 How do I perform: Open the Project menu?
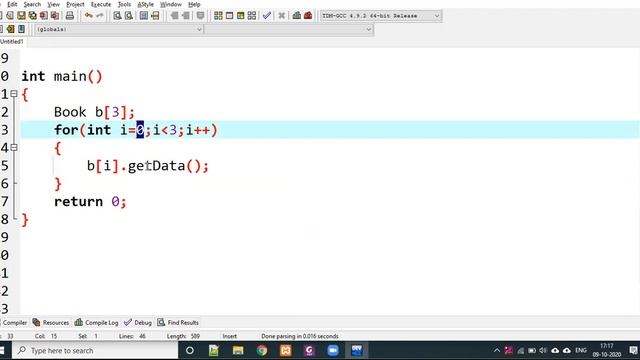pos(75,4)
